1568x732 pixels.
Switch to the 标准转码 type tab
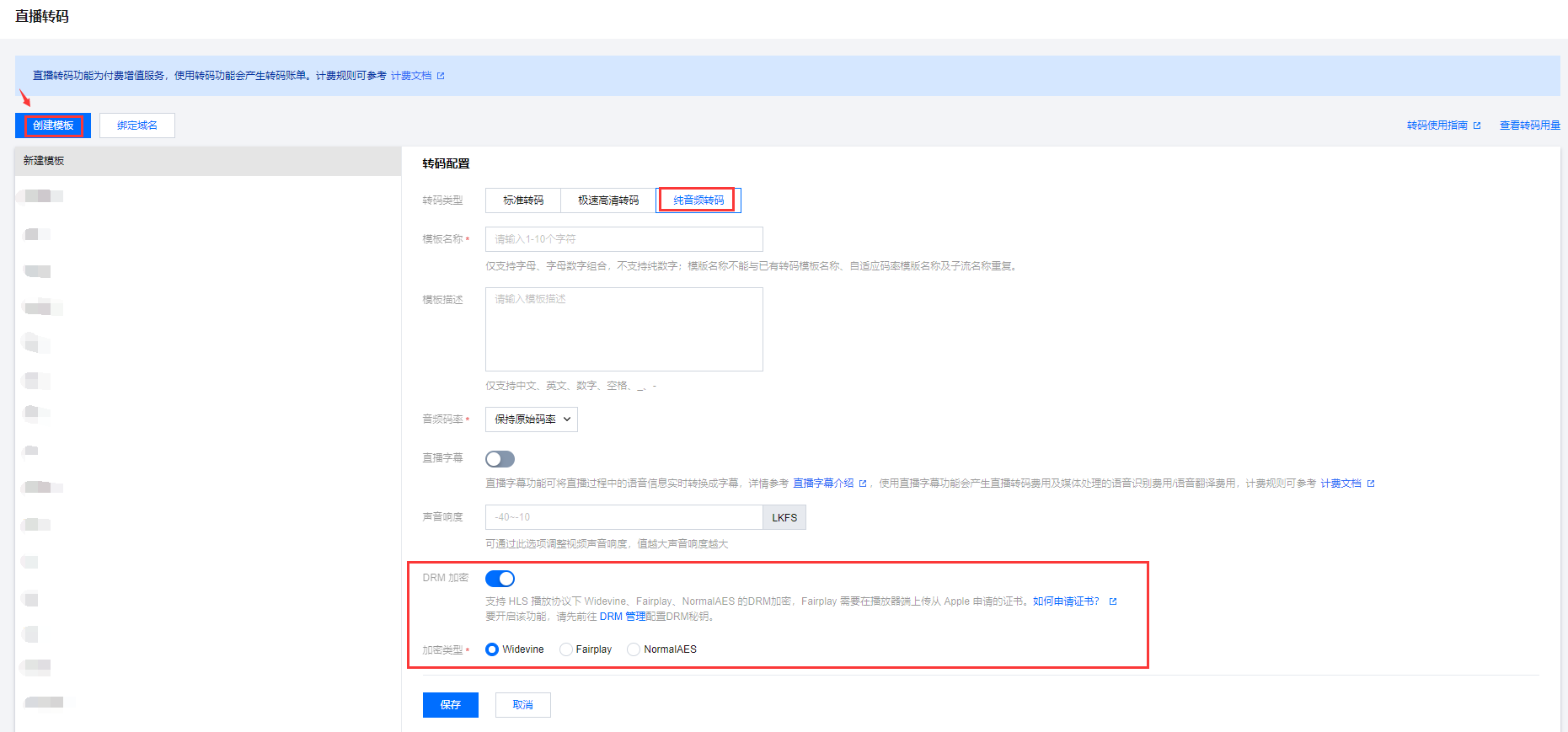point(523,200)
